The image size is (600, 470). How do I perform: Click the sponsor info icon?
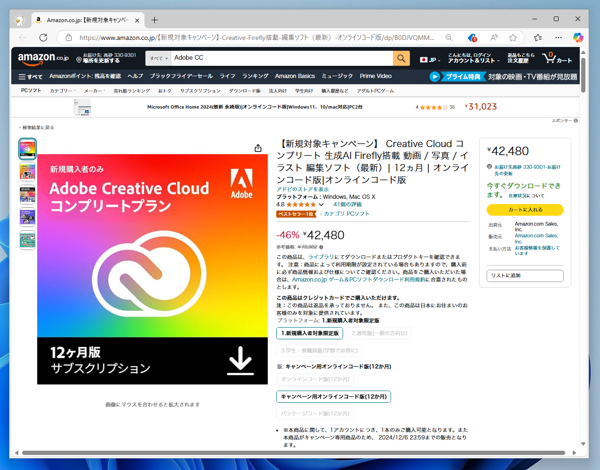pos(576,121)
